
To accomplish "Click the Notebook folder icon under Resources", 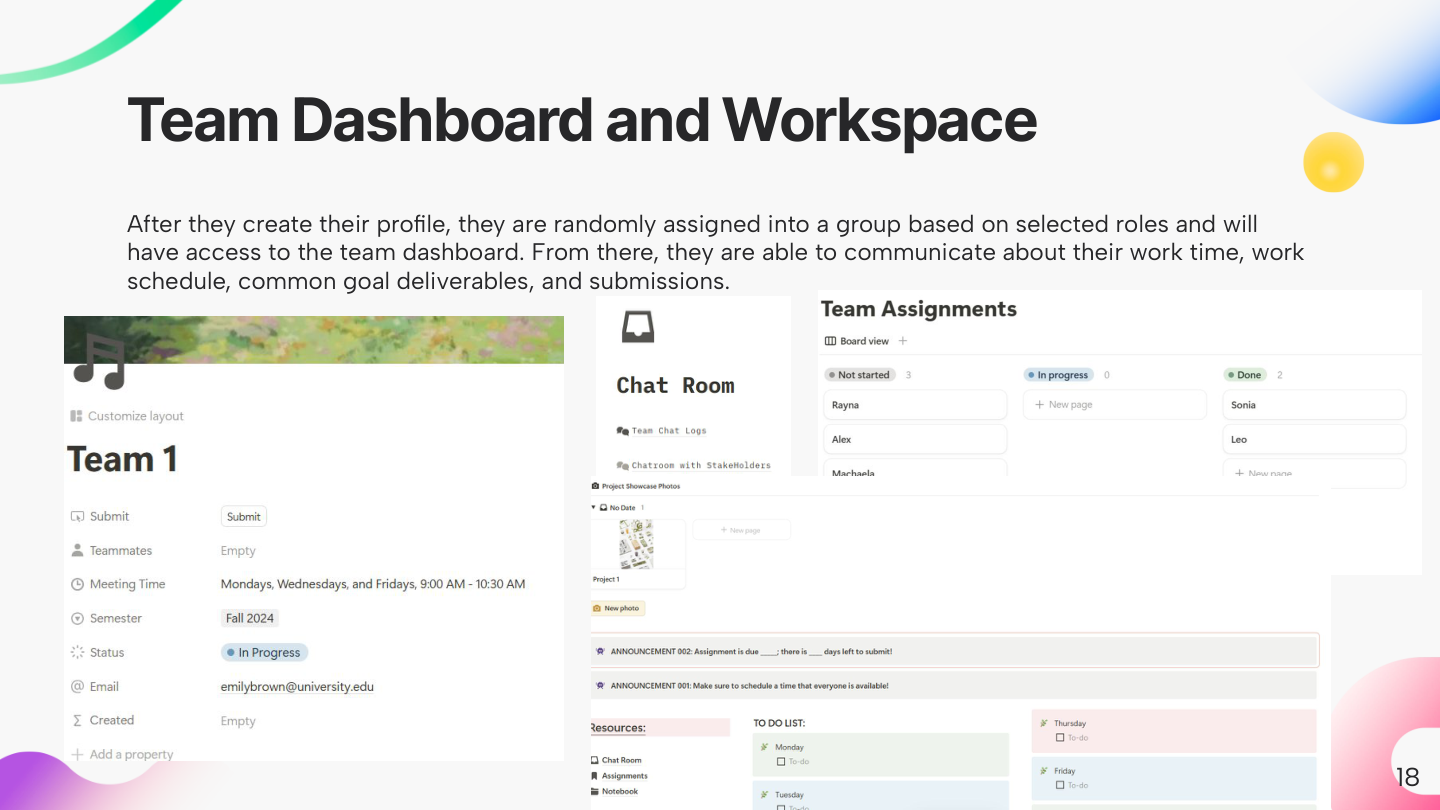I will 594,791.
